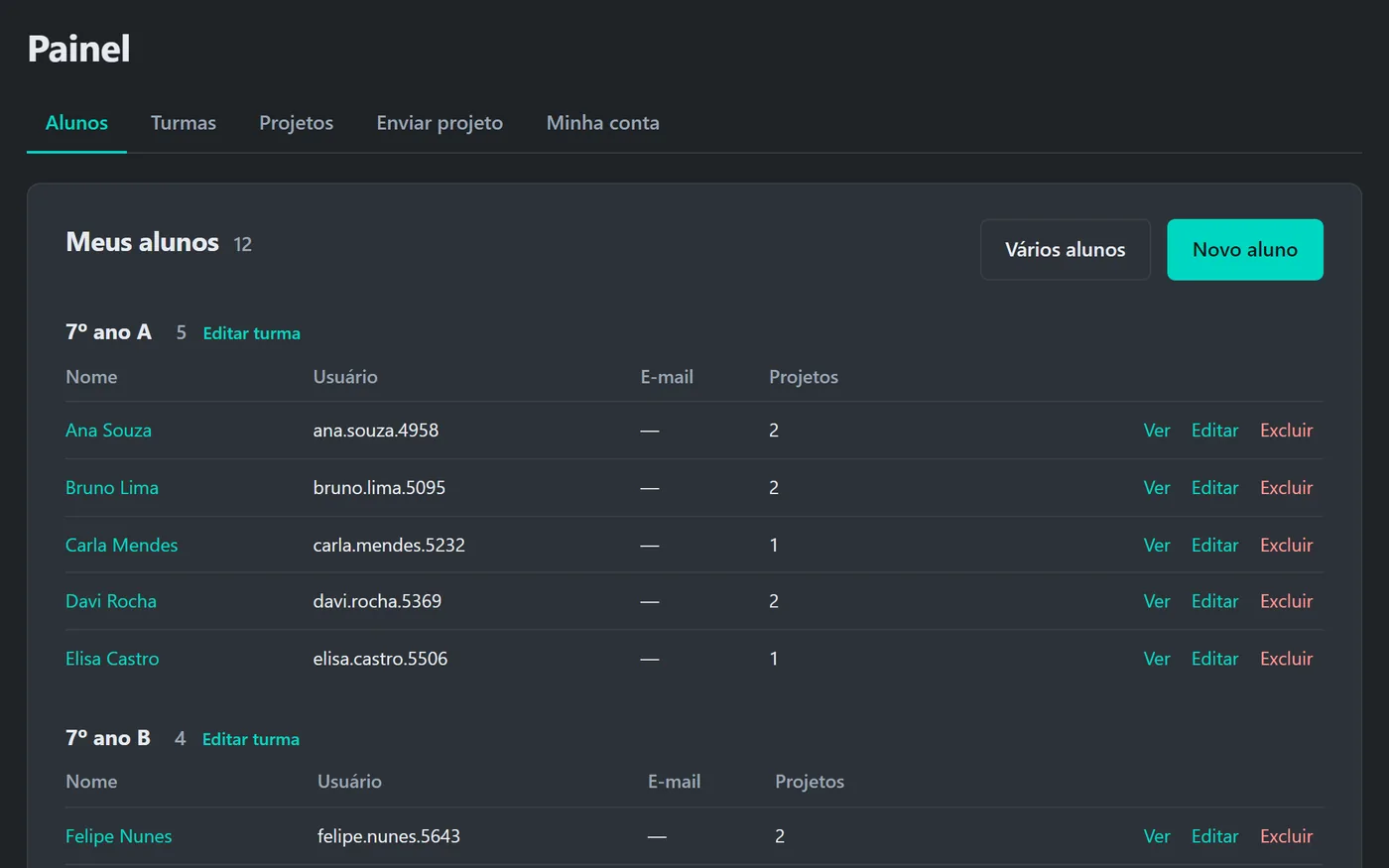Add a student with Novo aluno
The height and width of the screenshot is (868, 1389).
1245,250
